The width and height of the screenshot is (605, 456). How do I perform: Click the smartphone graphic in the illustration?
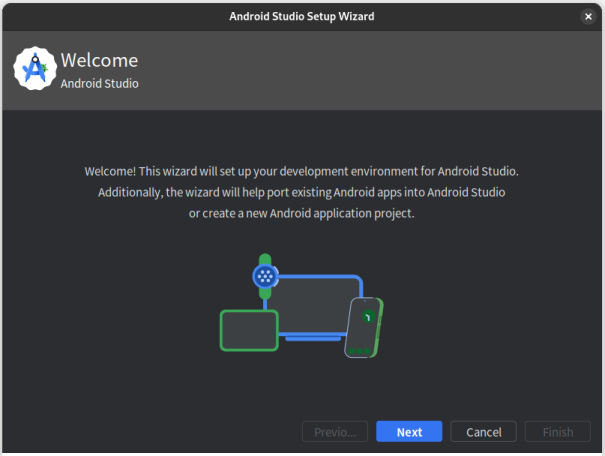coord(364,327)
